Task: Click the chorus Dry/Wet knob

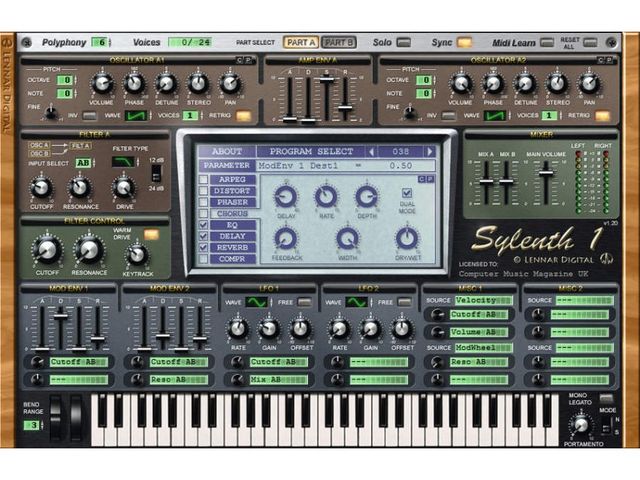Action: pyautogui.click(x=407, y=239)
